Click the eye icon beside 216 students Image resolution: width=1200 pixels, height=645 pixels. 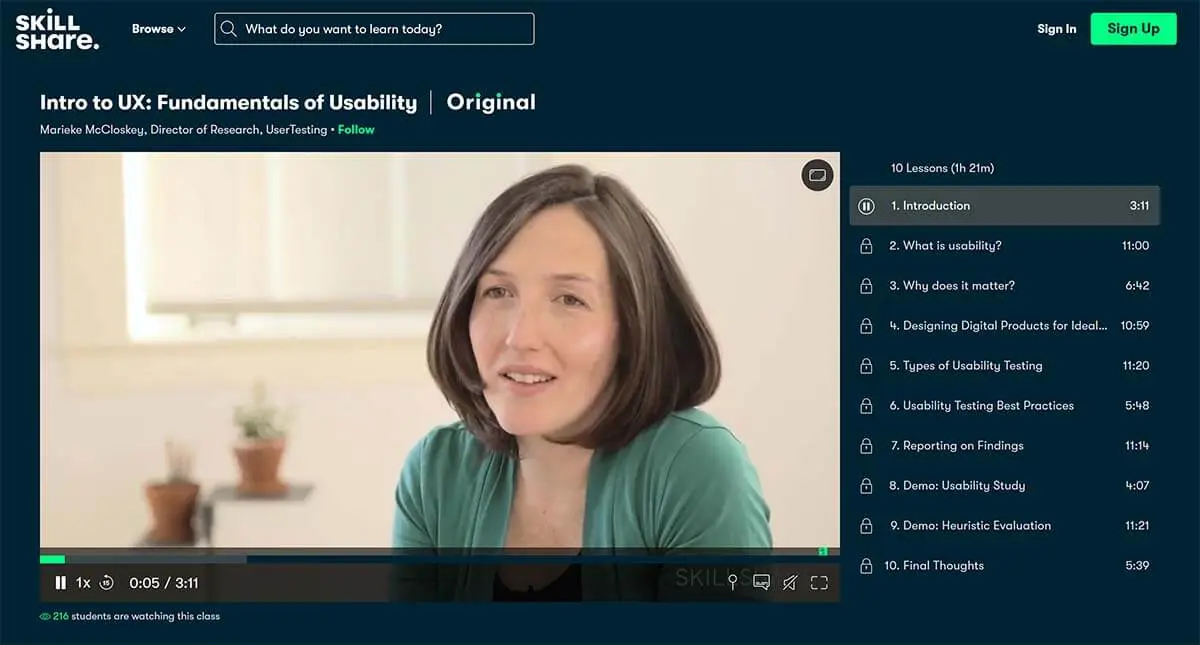(45, 617)
